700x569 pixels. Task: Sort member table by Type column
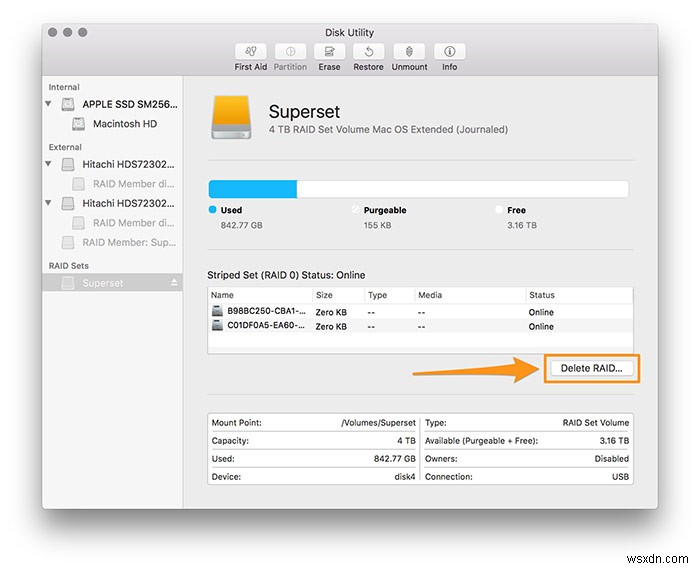click(389, 295)
